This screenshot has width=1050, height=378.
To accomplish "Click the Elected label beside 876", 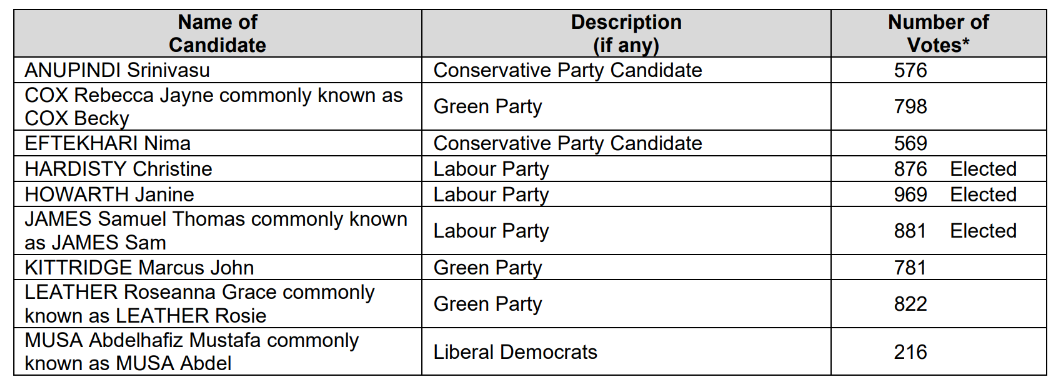I will (983, 169).
